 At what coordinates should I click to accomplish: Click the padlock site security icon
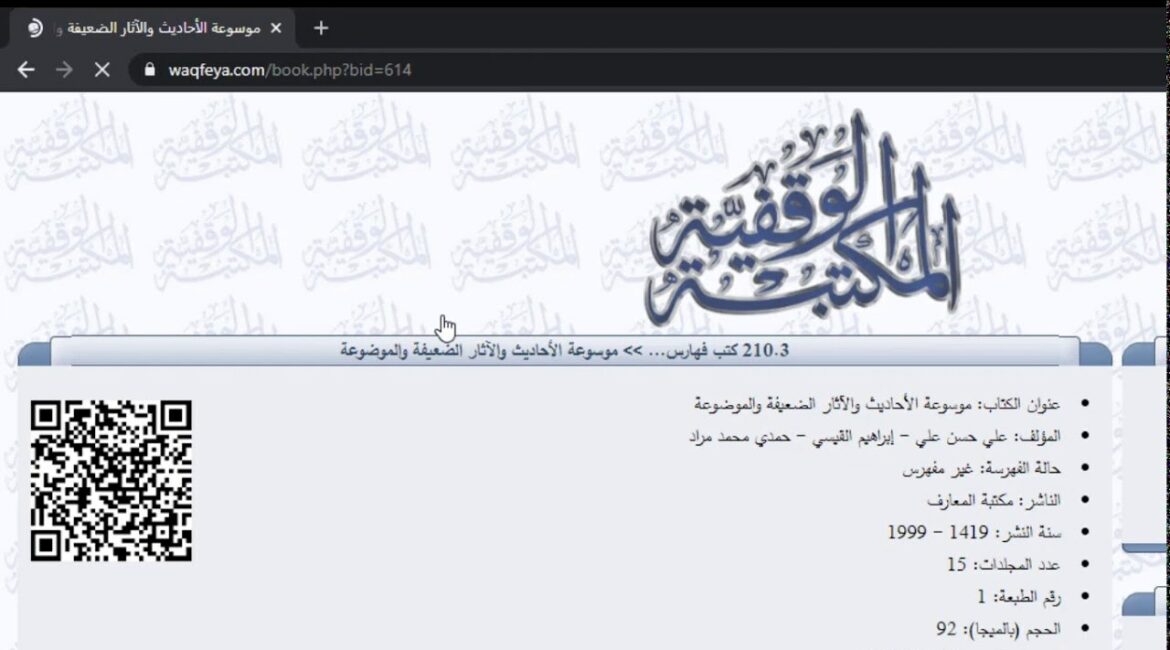point(150,70)
